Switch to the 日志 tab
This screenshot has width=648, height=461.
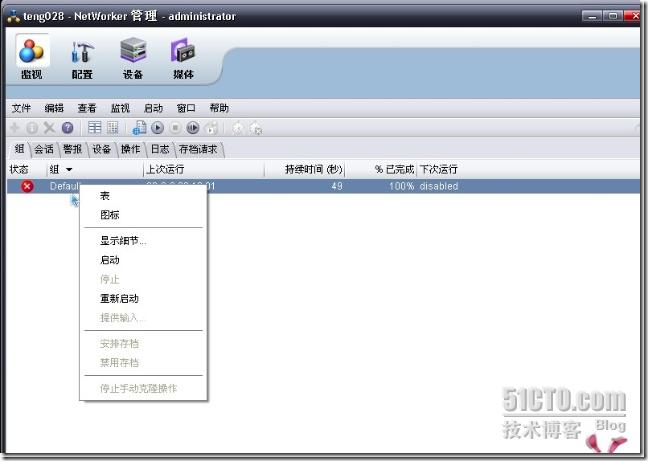pos(160,149)
